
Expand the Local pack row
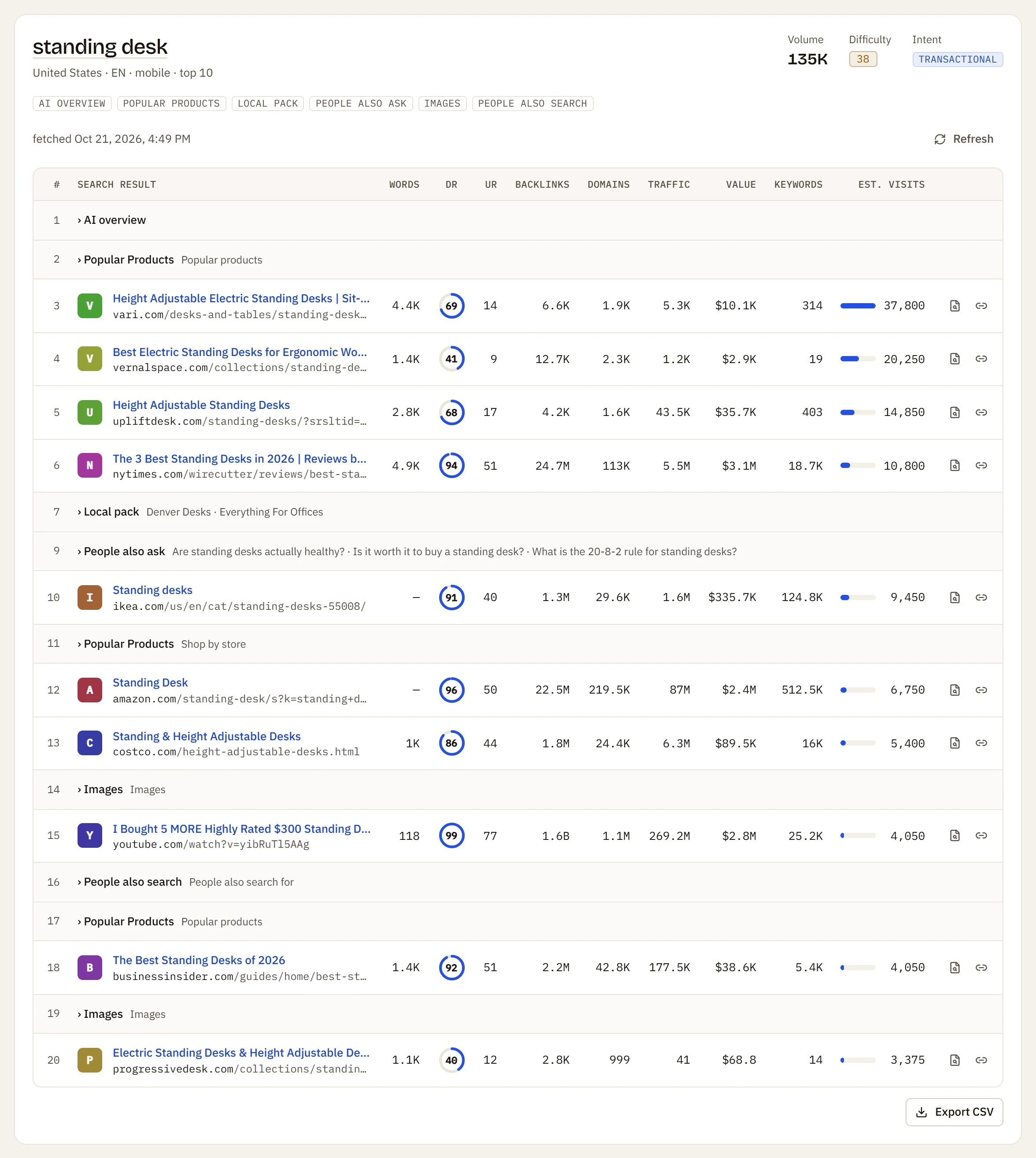click(518, 512)
